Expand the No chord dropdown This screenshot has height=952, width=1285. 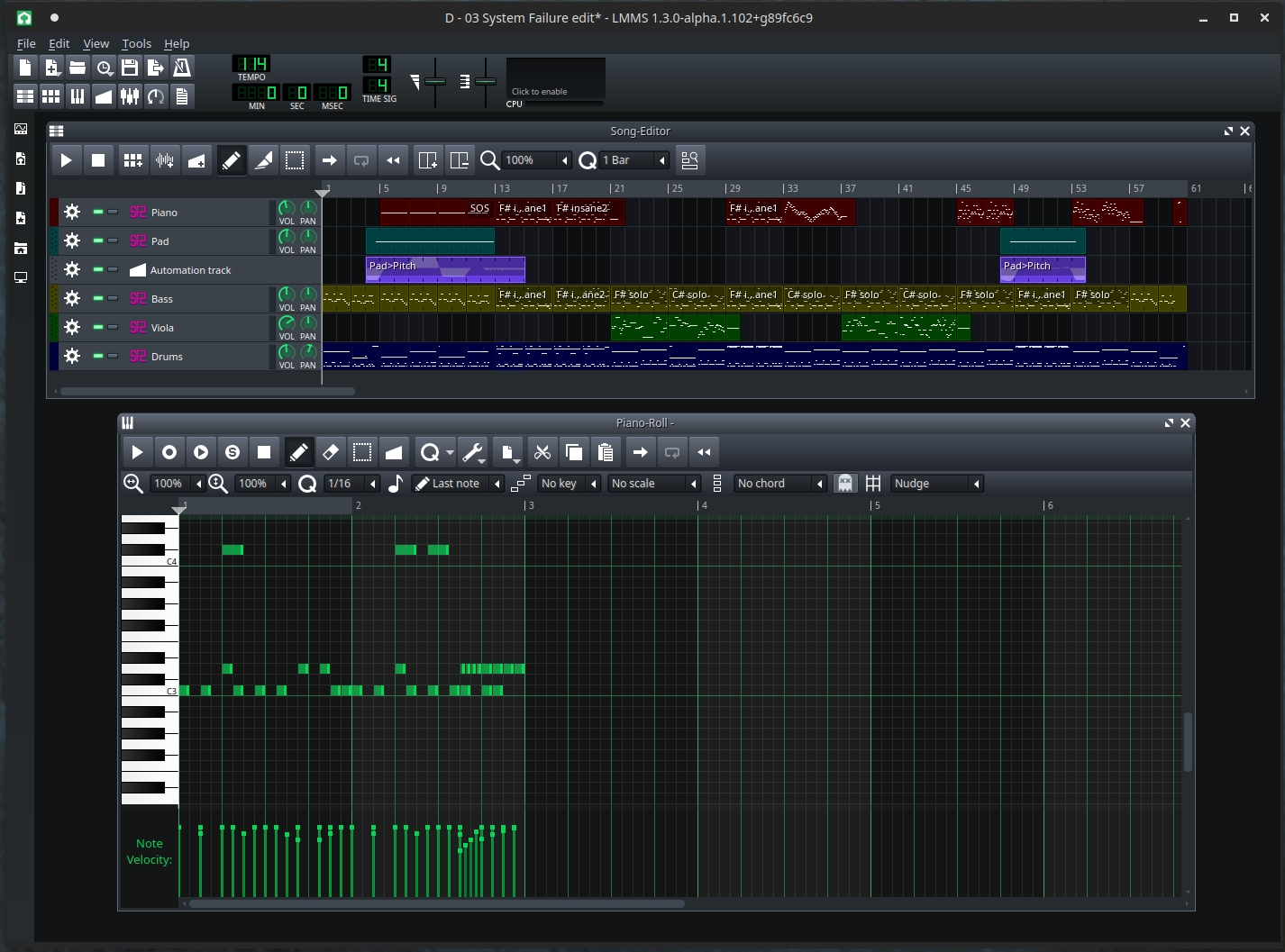coord(780,484)
